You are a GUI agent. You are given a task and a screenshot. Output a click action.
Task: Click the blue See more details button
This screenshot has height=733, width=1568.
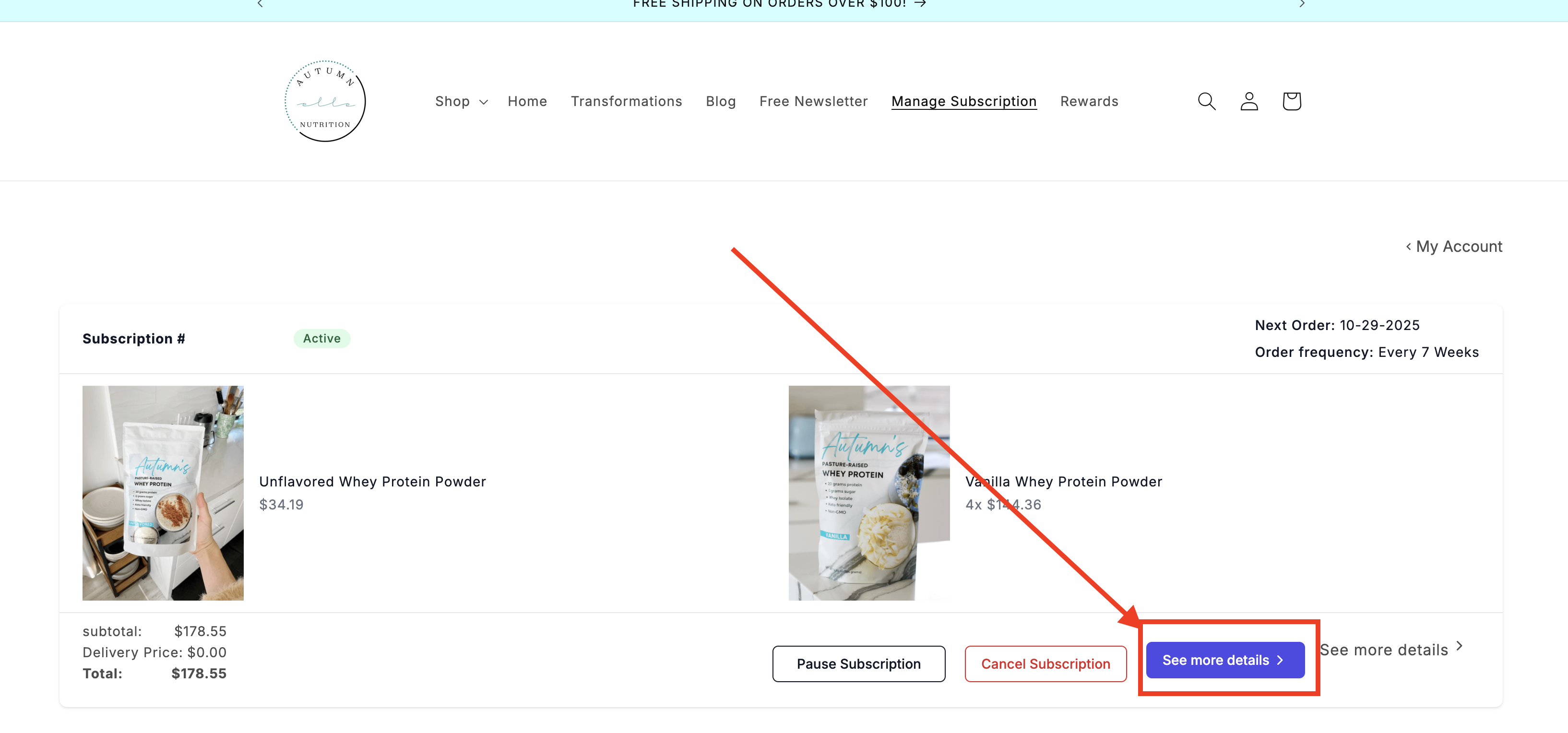1225,660
